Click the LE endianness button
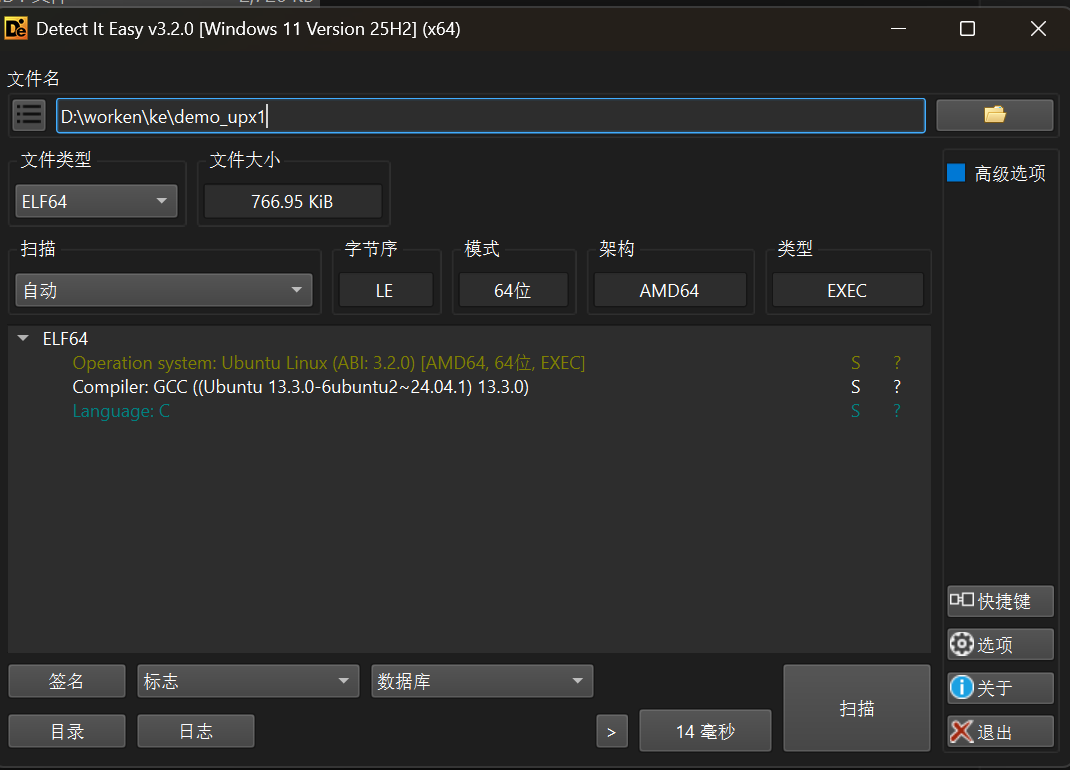Image resolution: width=1070 pixels, height=770 pixels. click(x=386, y=290)
